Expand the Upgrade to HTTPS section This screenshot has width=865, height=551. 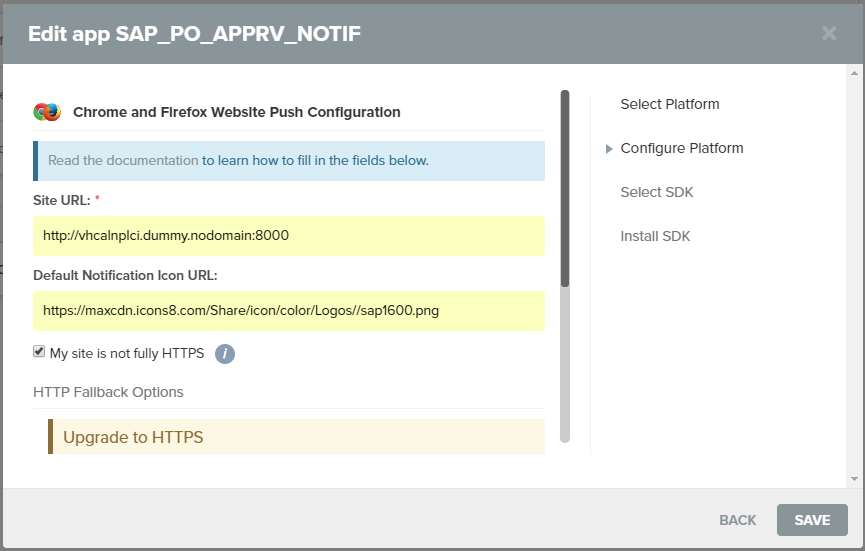tap(133, 437)
